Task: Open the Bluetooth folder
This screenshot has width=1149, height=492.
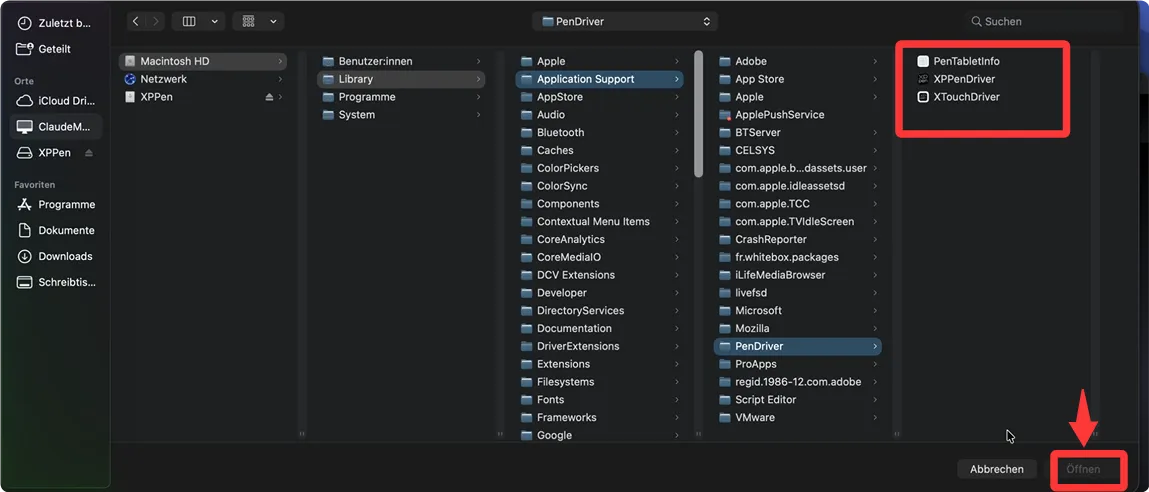Action: (x=599, y=132)
